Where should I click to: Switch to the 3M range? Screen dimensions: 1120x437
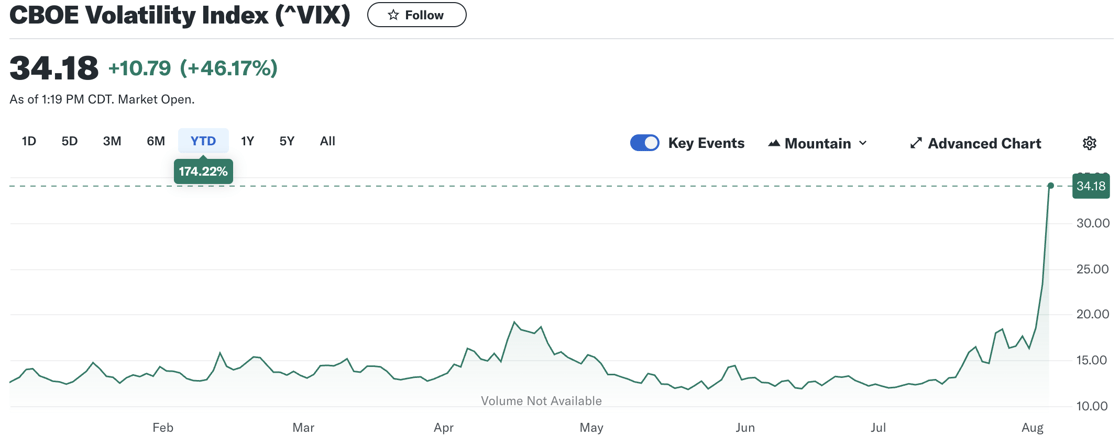111,141
